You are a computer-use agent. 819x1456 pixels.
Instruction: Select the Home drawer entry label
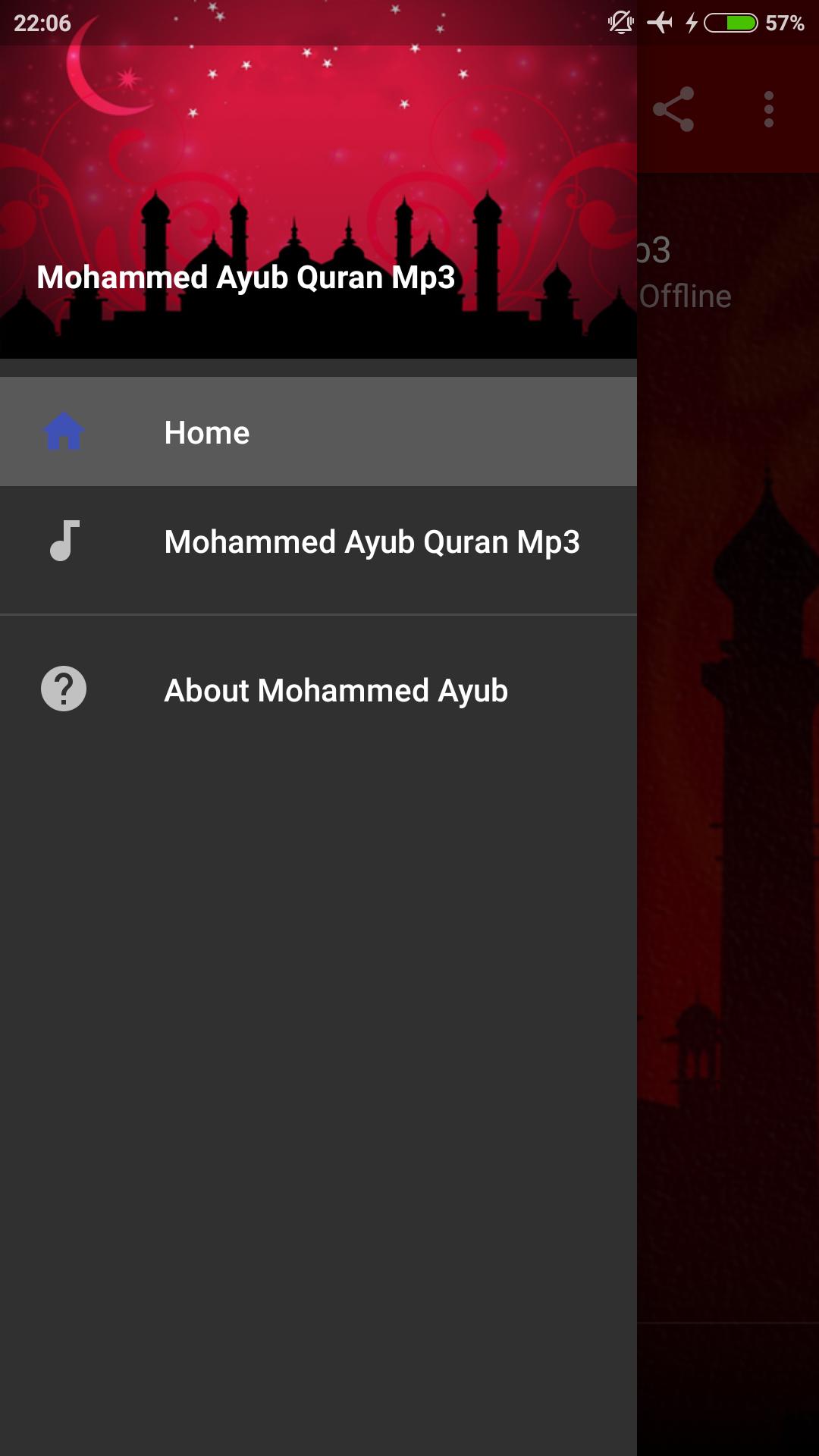[x=207, y=432]
